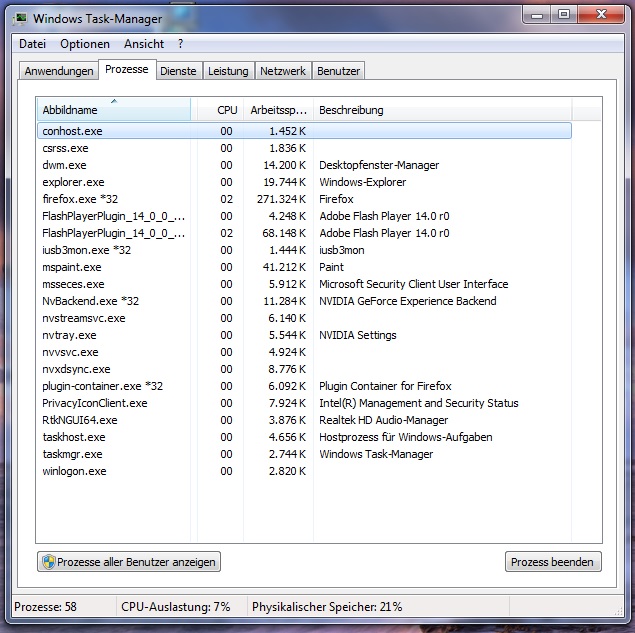The width and height of the screenshot is (635, 633).
Task: Click the Prozess beenden button
Action: point(553,562)
